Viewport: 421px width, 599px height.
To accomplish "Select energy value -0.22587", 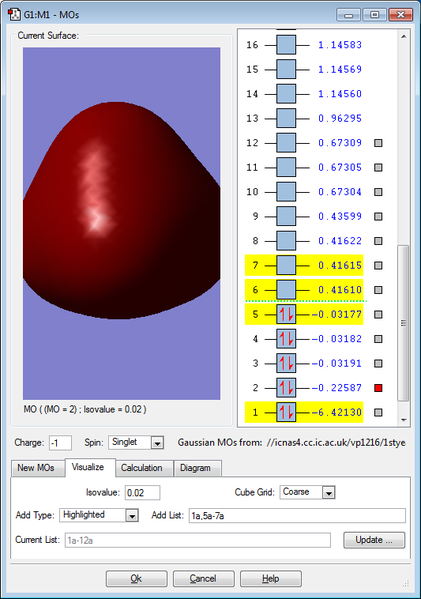I will click(336, 388).
